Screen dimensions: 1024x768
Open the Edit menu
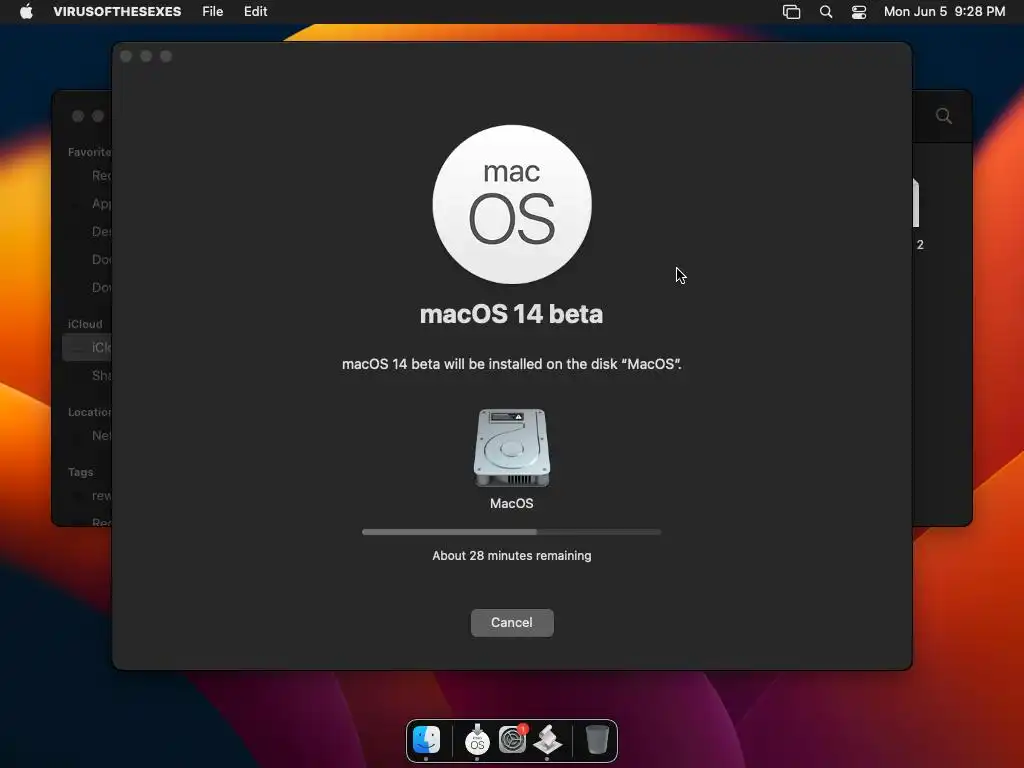click(255, 12)
